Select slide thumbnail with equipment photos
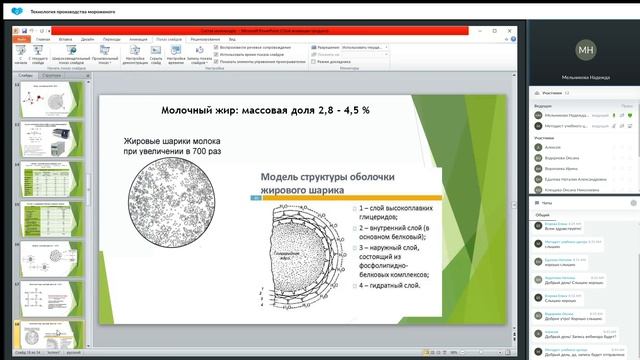The height and width of the screenshot is (360, 640). coord(51,139)
